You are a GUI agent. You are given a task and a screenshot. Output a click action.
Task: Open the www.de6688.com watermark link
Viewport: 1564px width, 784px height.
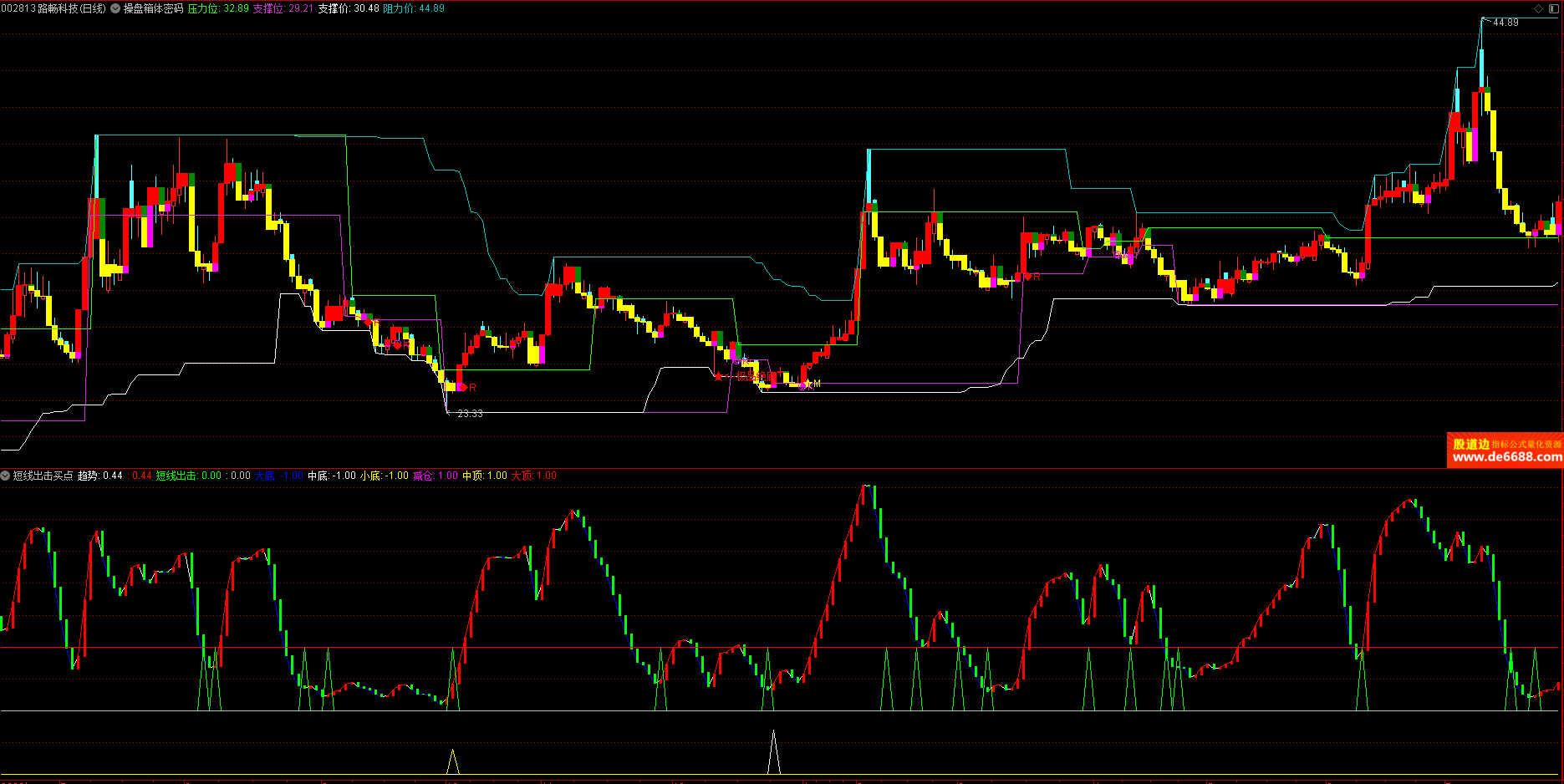point(1506,457)
